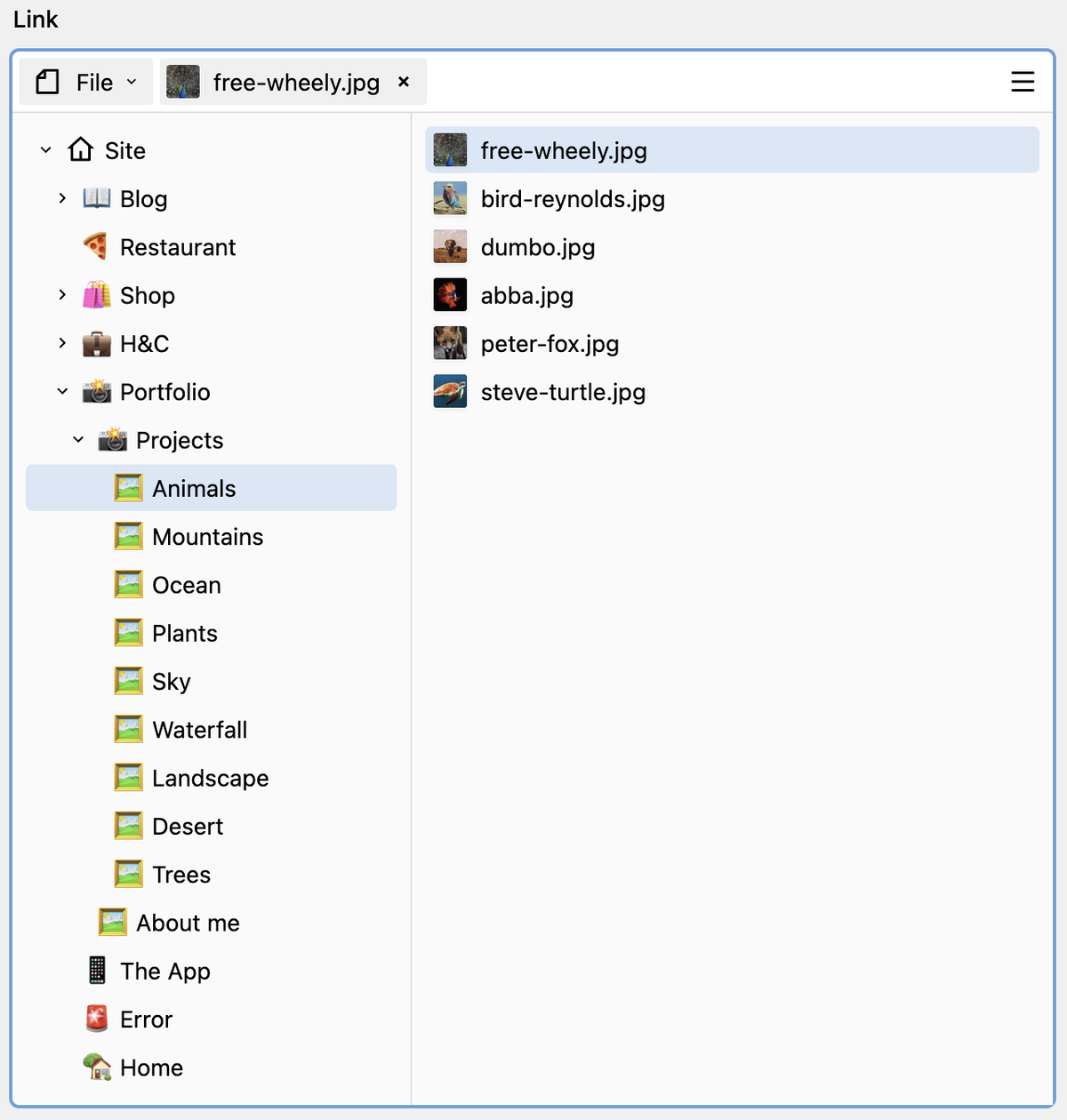Screen dimensions: 1067x1120
Task: Select the Portfolio tree label
Action: pos(165,392)
